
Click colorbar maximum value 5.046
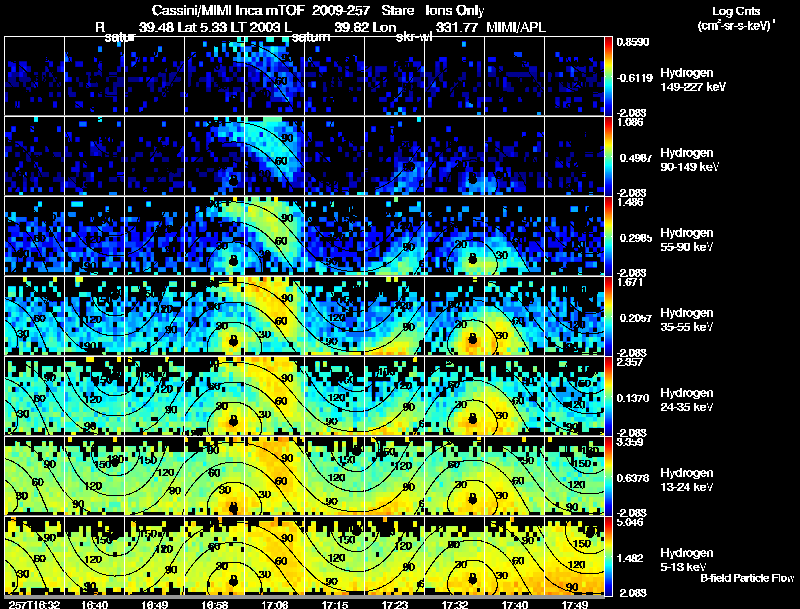click(x=631, y=522)
